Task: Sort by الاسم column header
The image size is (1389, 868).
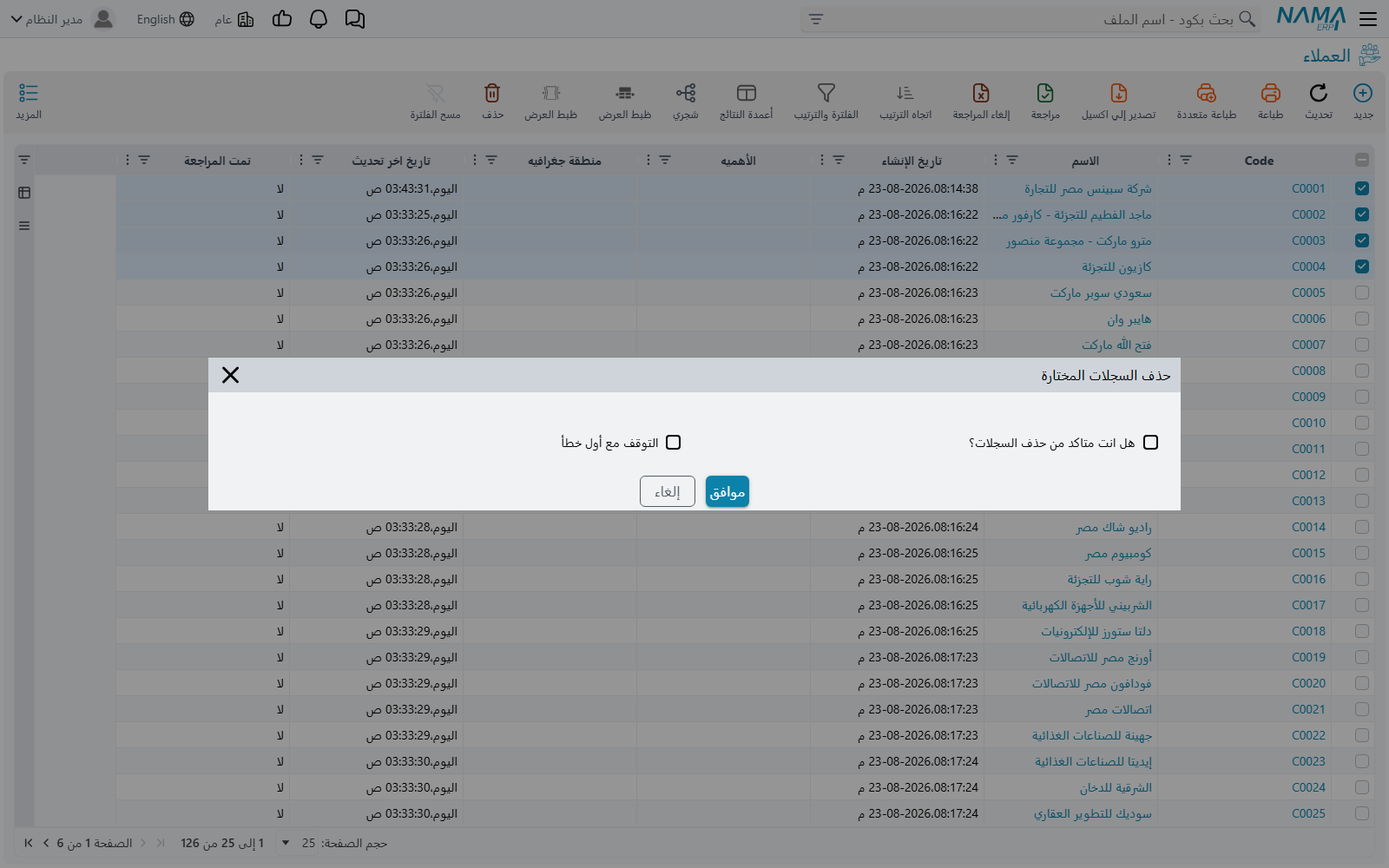Action: [x=1085, y=161]
